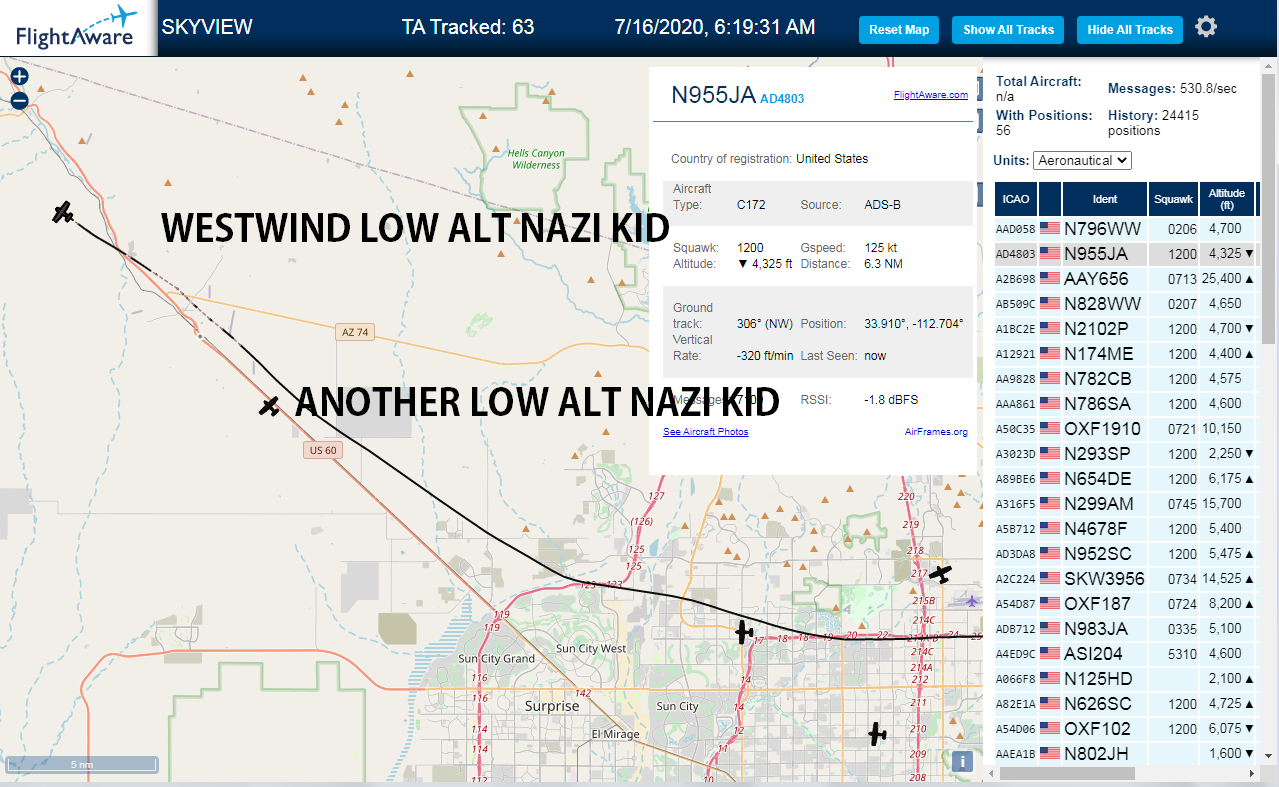Click the SKYVIEW title text
Screen dimensions: 1279x787
[207, 27]
